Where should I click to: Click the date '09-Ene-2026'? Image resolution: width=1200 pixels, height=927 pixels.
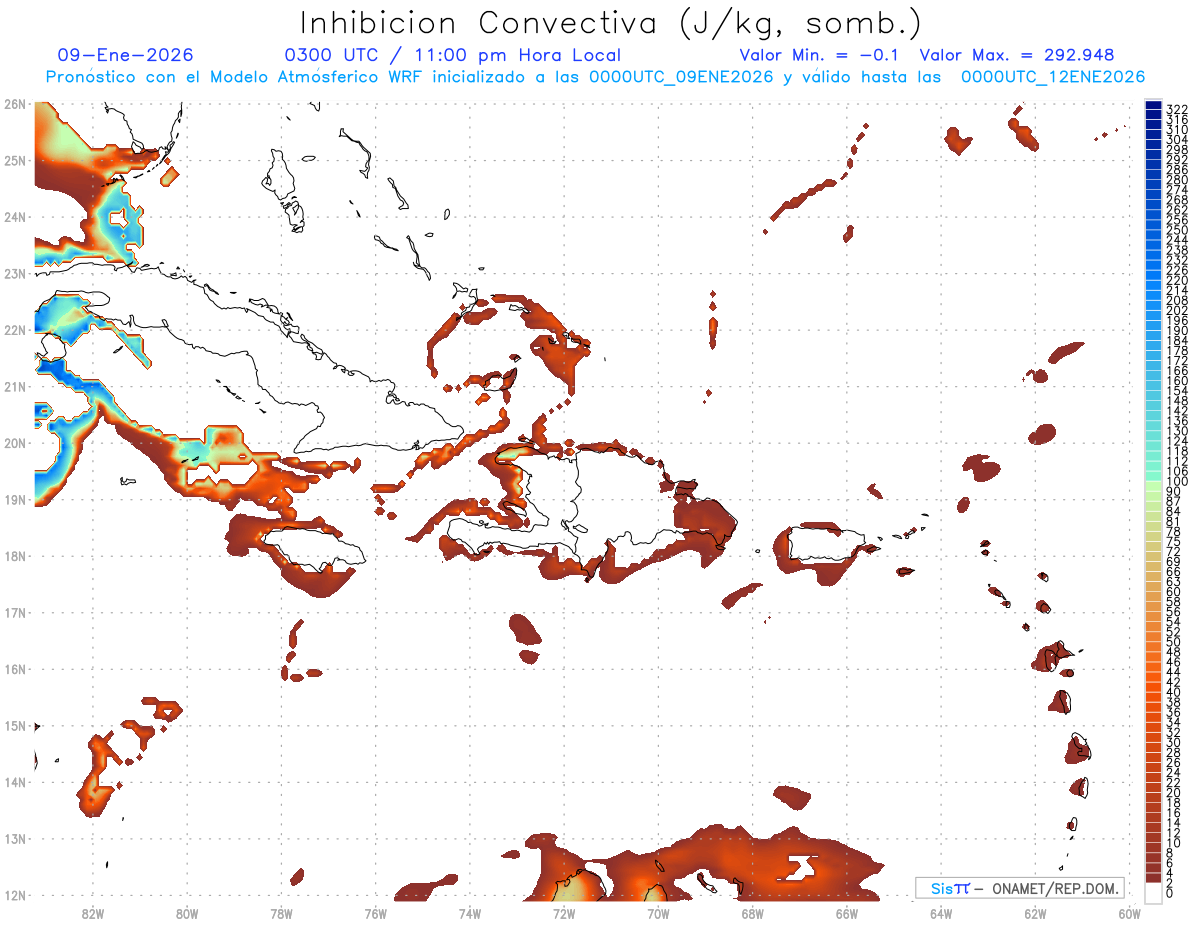pos(126,55)
